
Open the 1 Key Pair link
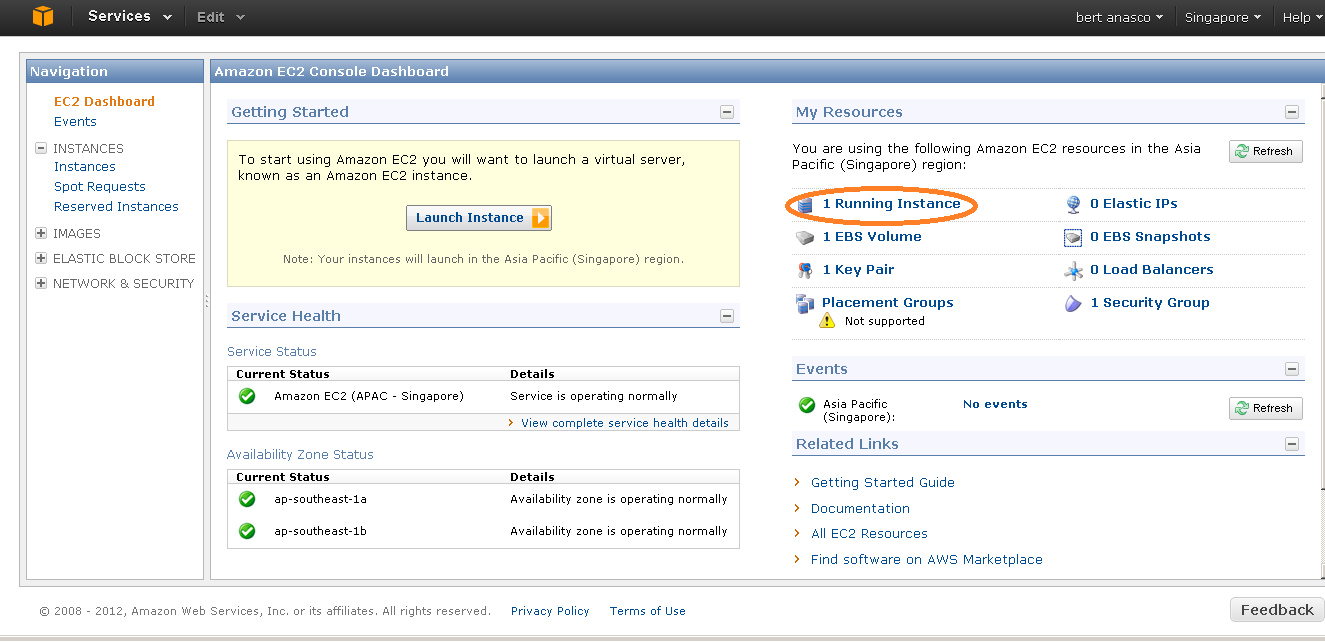coord(858,269)
